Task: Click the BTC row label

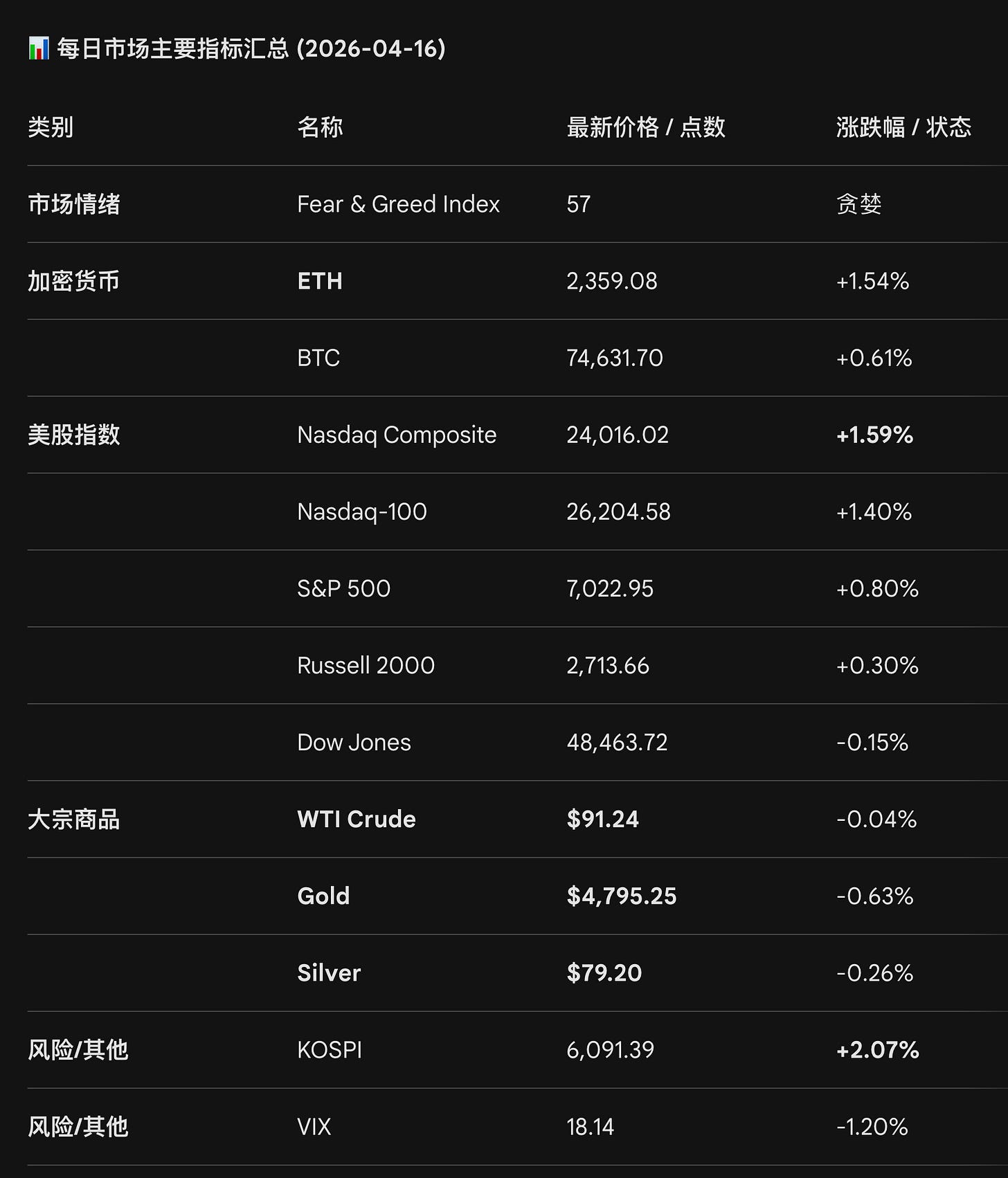Action: (x=318, y=358)
